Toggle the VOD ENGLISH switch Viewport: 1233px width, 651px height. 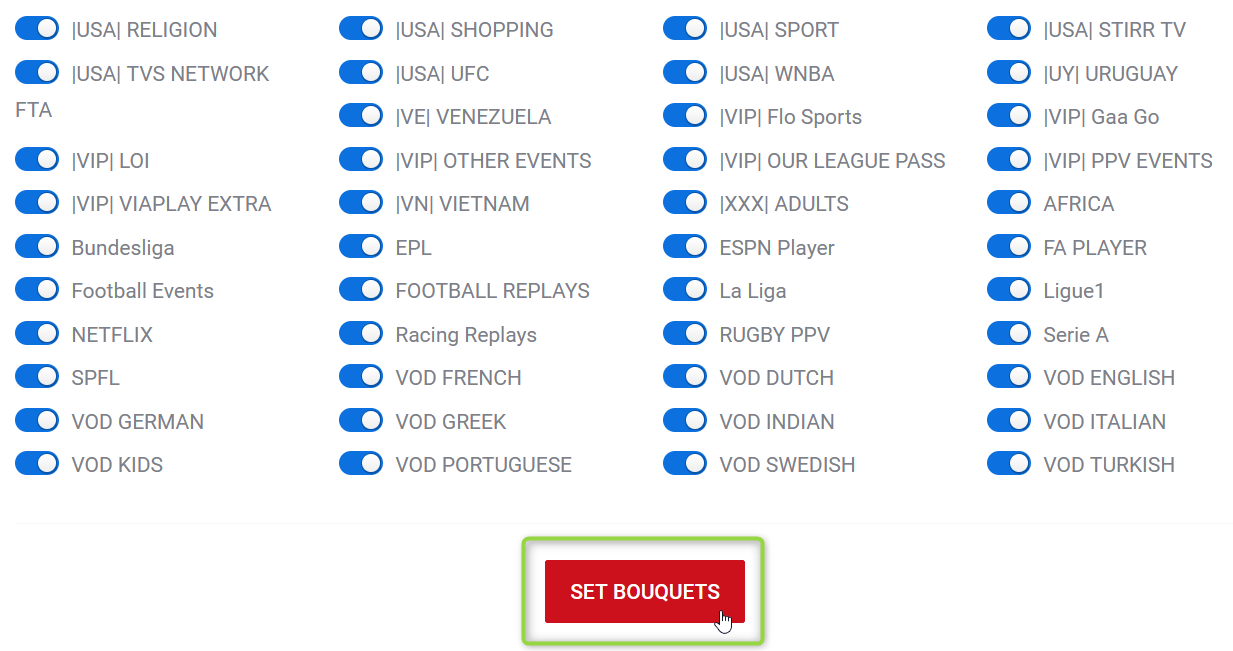click(1009, 377)
